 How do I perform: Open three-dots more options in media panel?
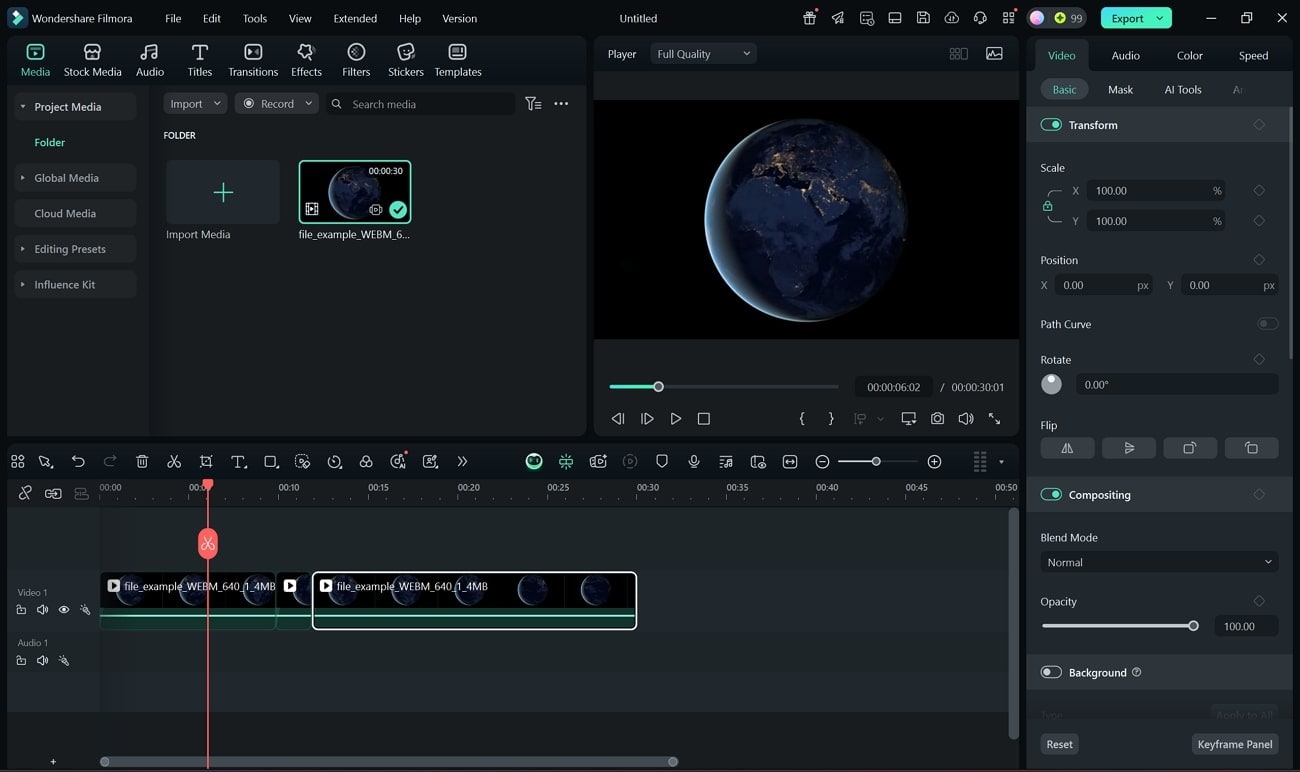(x=561, y=104)
